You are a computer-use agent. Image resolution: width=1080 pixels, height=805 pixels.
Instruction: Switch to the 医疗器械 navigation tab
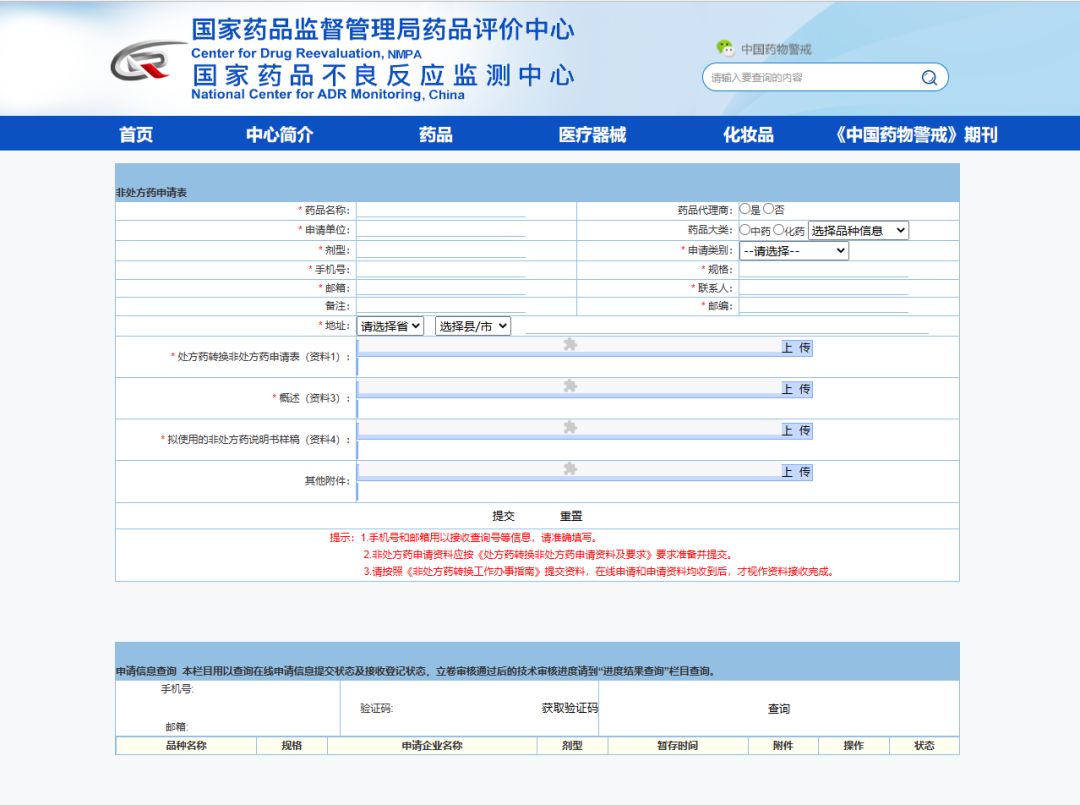[589, 132]
